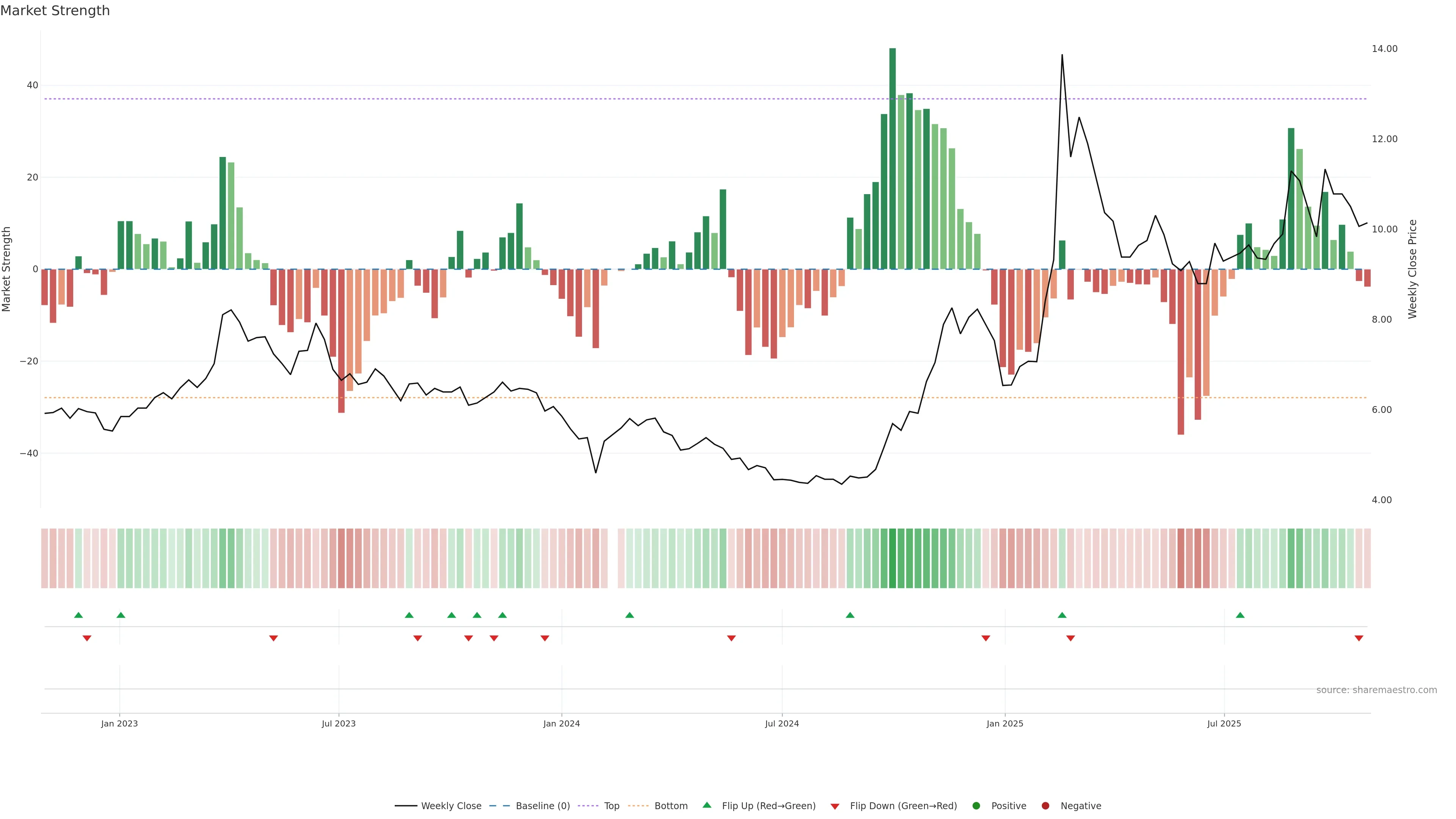Click the first green flip-up triangle marker

point(78,615)
